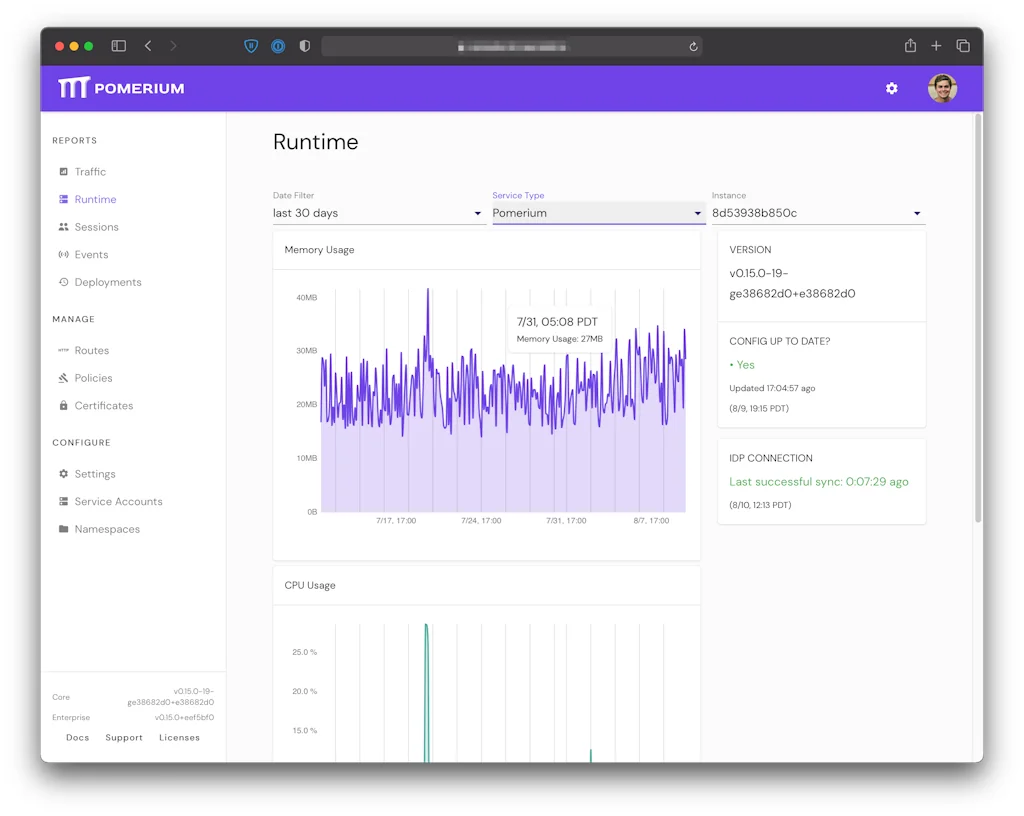Open the Service Type dropdown
This screenshot has height=816, width=1024.
[597, 213]
